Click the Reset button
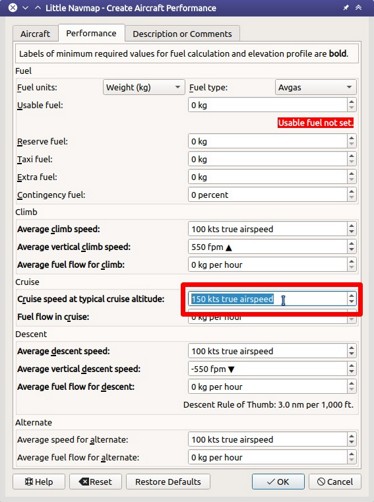 (95, 482)
